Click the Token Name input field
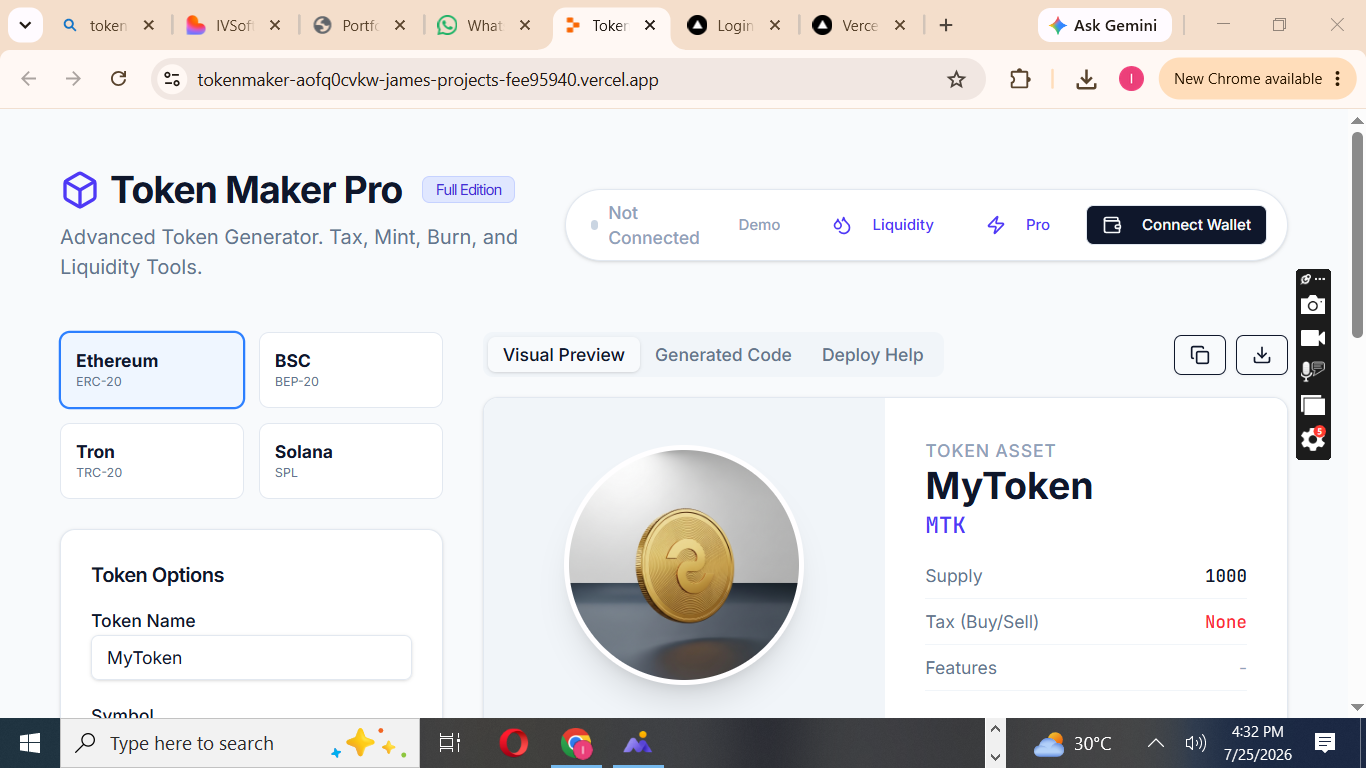The height and width of the screenshot is (768, 1366). pyautogui.click(x=251, y=658)
